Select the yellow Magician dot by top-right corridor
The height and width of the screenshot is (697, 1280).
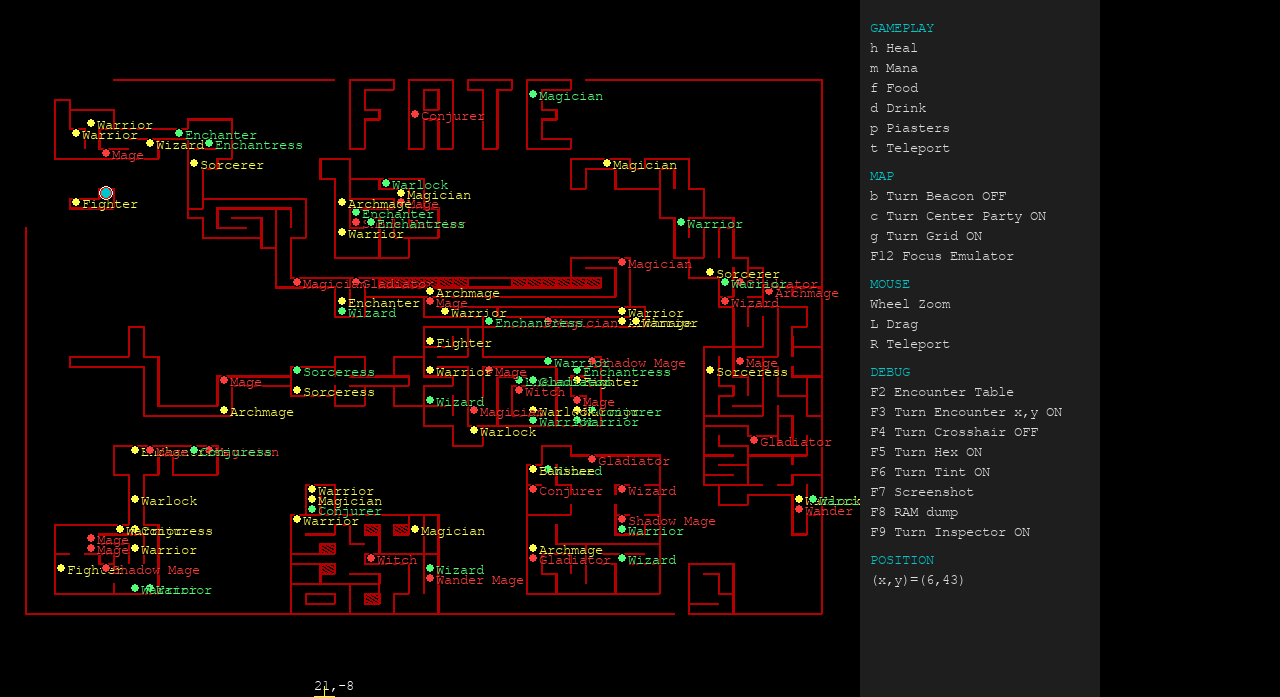(x=607, y=164)
